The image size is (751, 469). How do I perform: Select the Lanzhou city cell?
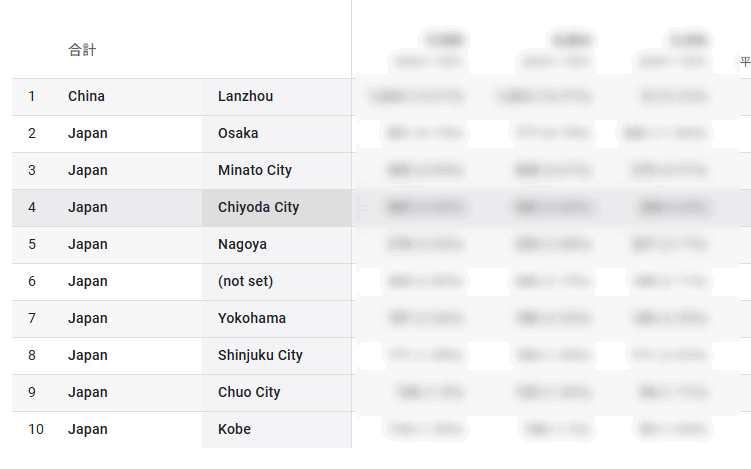pos(245,97)
